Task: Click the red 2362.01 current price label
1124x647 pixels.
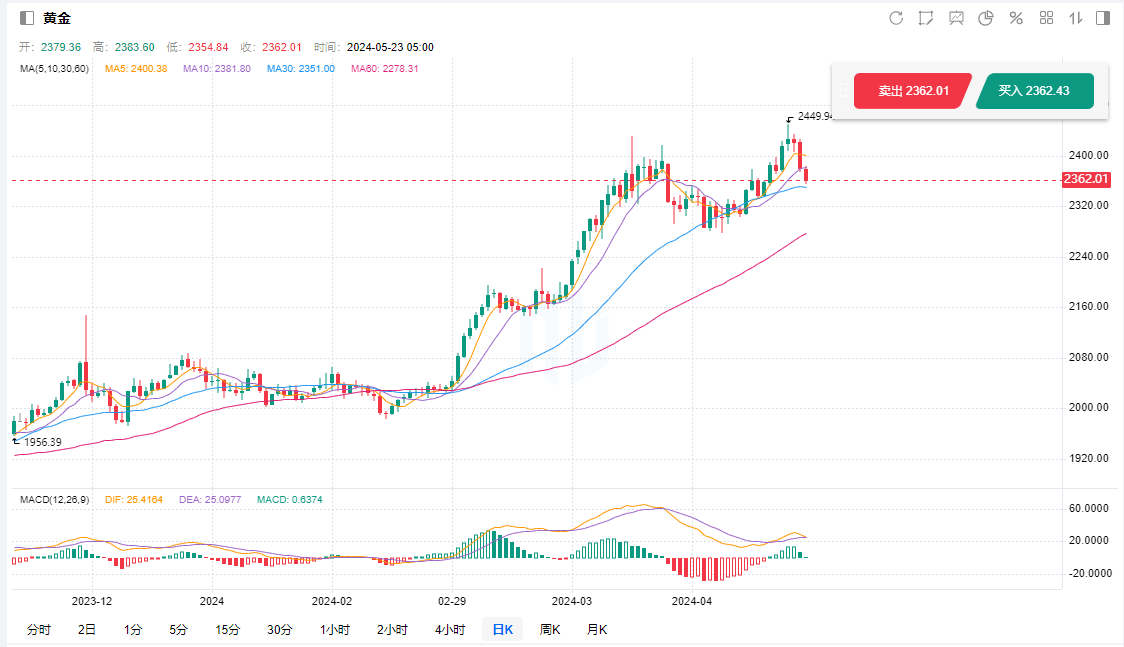Action: coord(1086,180)
